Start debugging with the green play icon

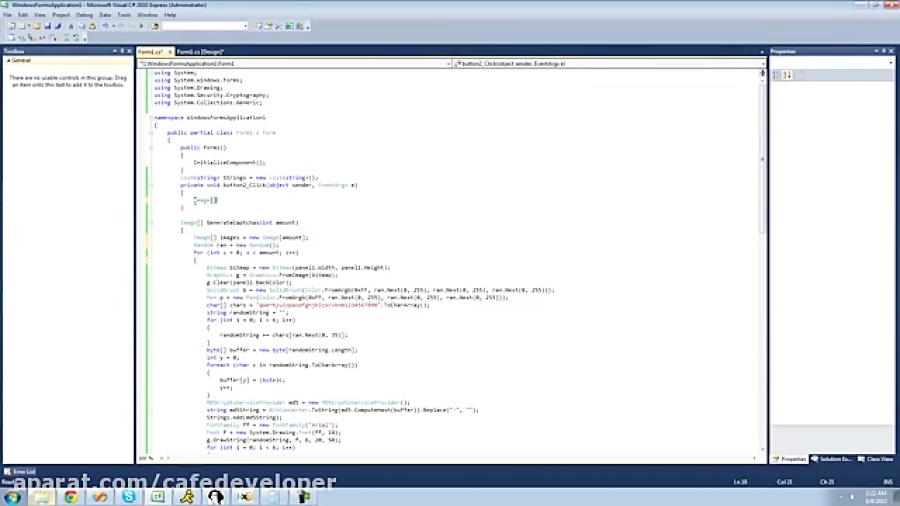pos(141,26)
